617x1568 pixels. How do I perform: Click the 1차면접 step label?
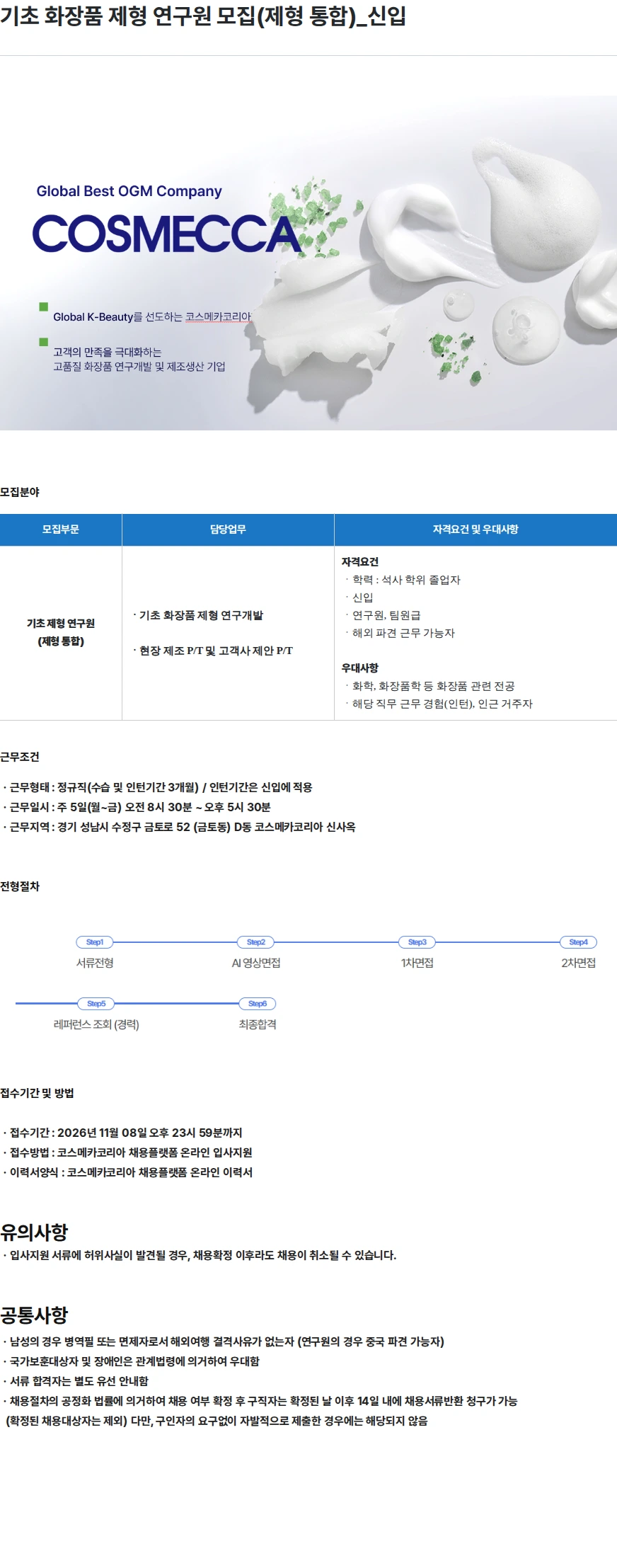(x=417, y=963)
